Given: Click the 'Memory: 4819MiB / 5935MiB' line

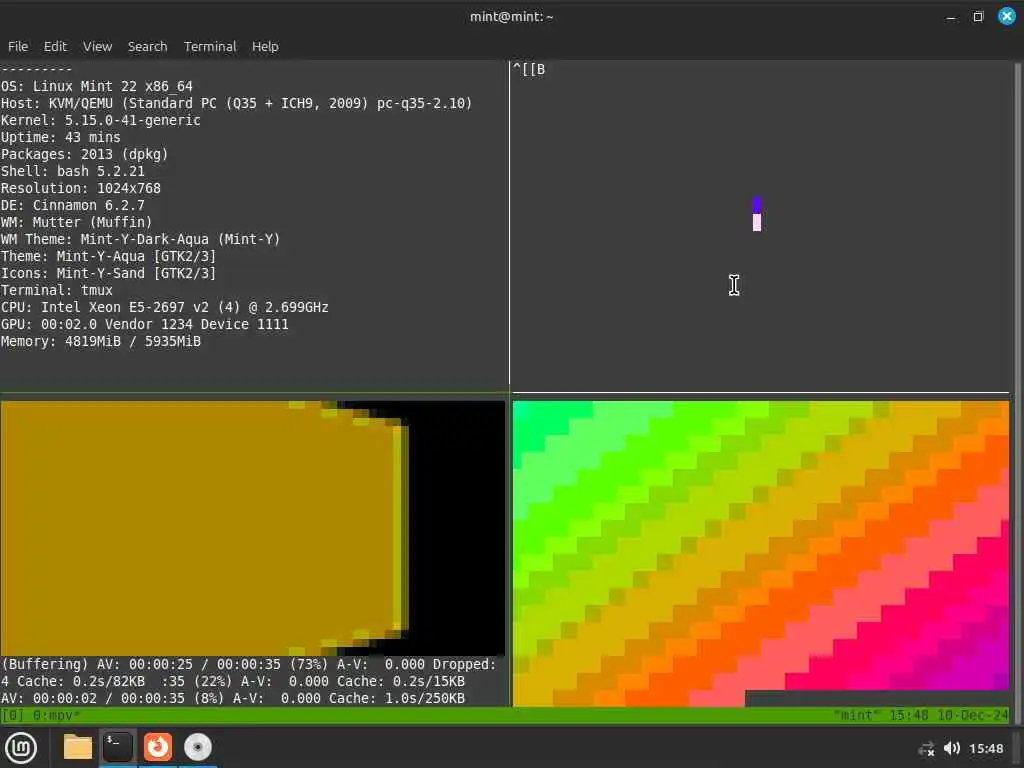Looking at the screenshot, I should tap(101, 341).
